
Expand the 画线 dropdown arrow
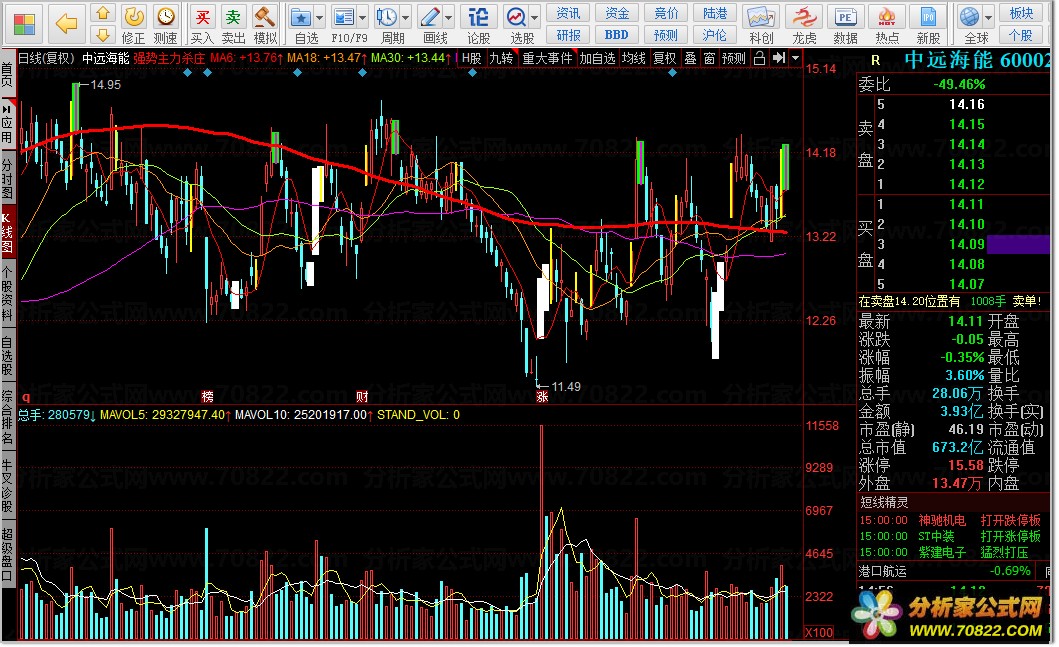[x=449, y=18]
